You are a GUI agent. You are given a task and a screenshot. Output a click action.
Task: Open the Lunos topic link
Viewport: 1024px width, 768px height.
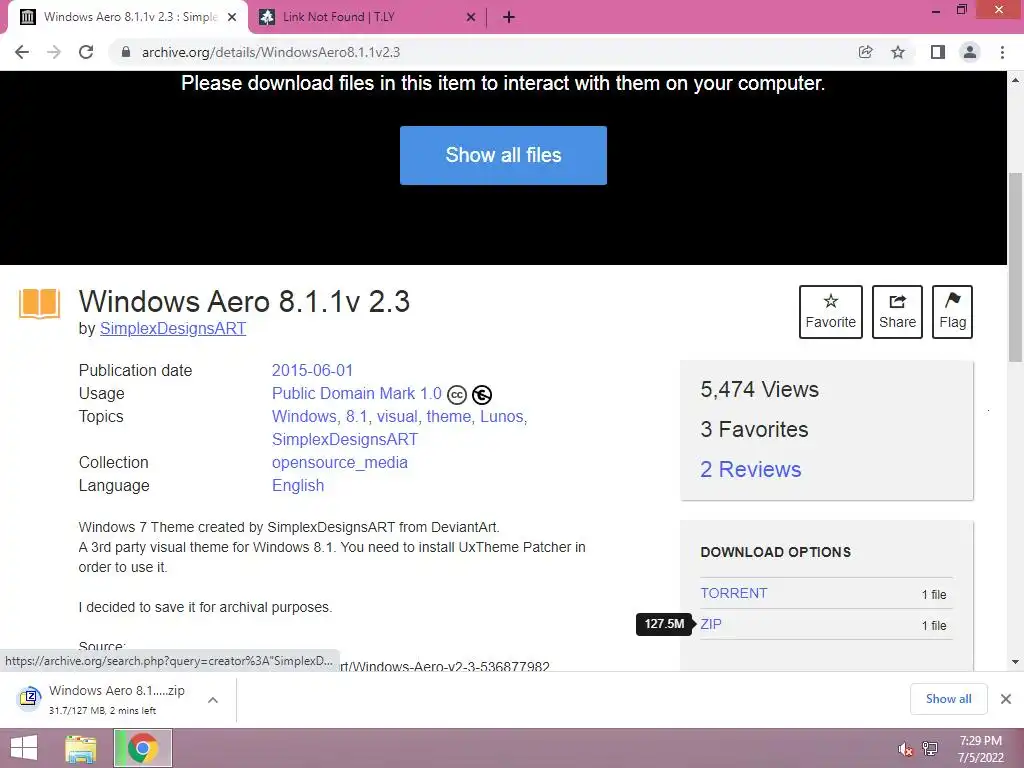502,417
